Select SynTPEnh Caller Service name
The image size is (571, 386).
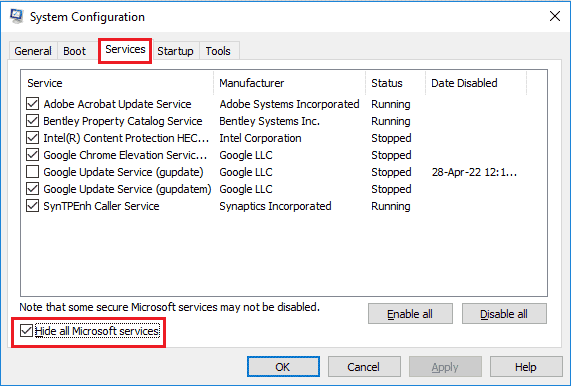tap(101, 206)
